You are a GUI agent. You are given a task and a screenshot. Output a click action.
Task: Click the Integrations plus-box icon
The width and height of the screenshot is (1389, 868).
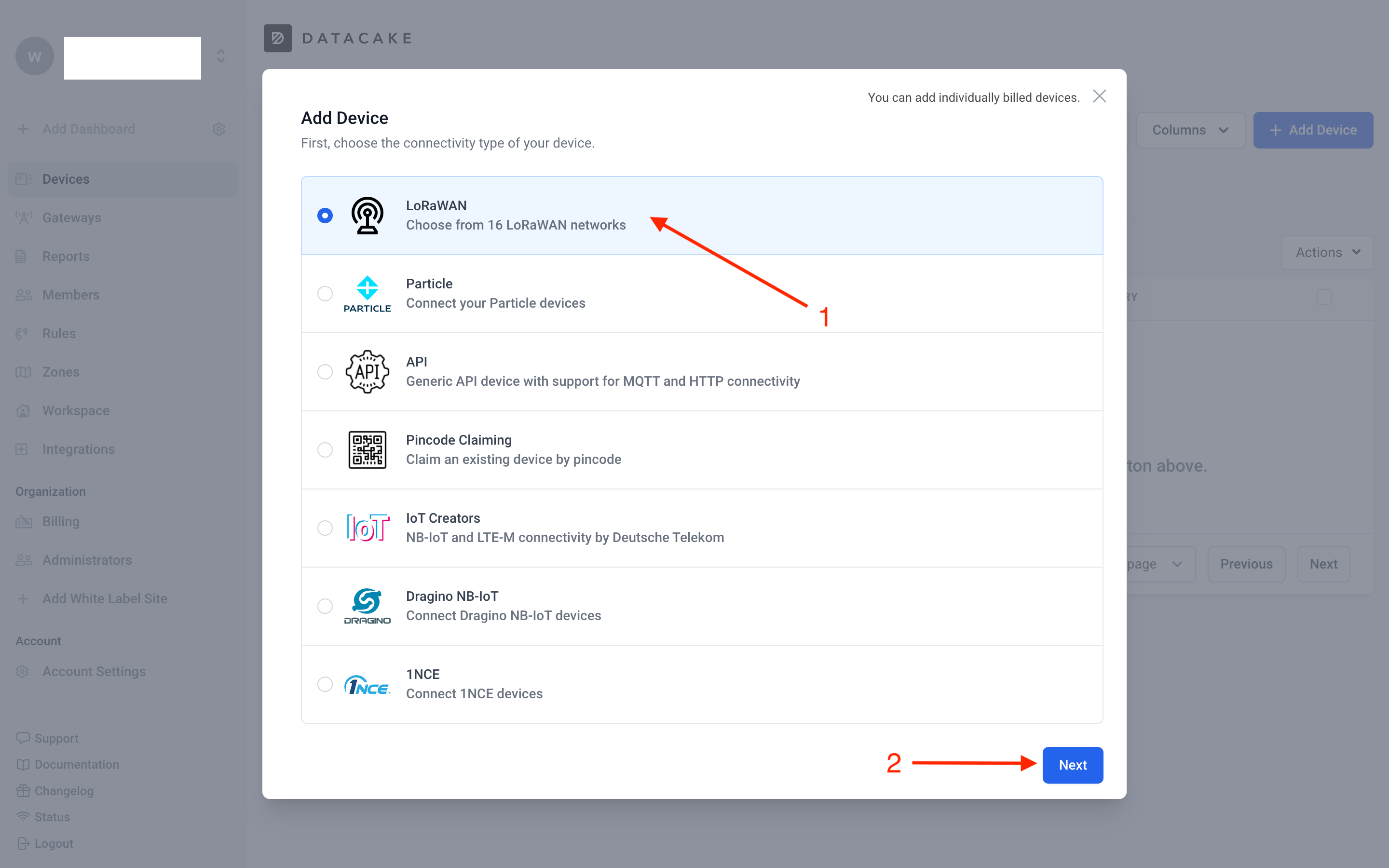22,449
